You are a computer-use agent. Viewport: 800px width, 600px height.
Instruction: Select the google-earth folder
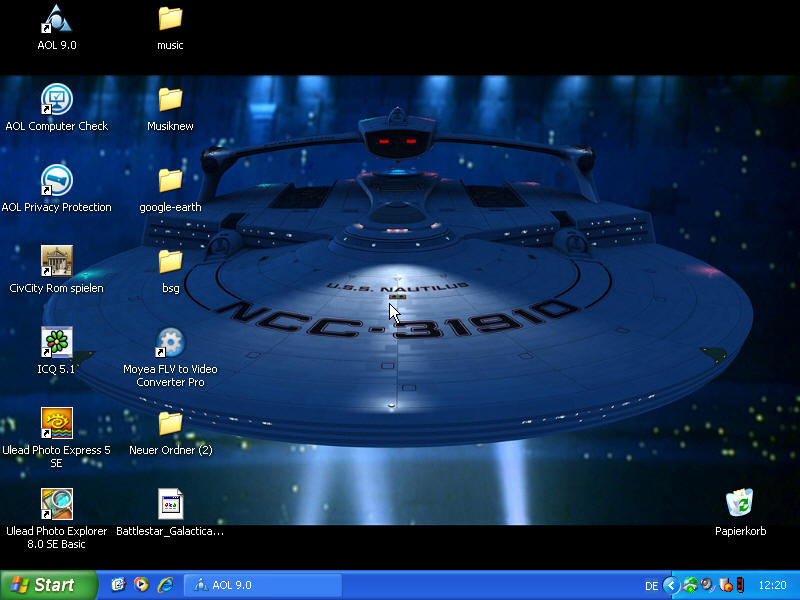pyautogui.click(x=170, y=181)
